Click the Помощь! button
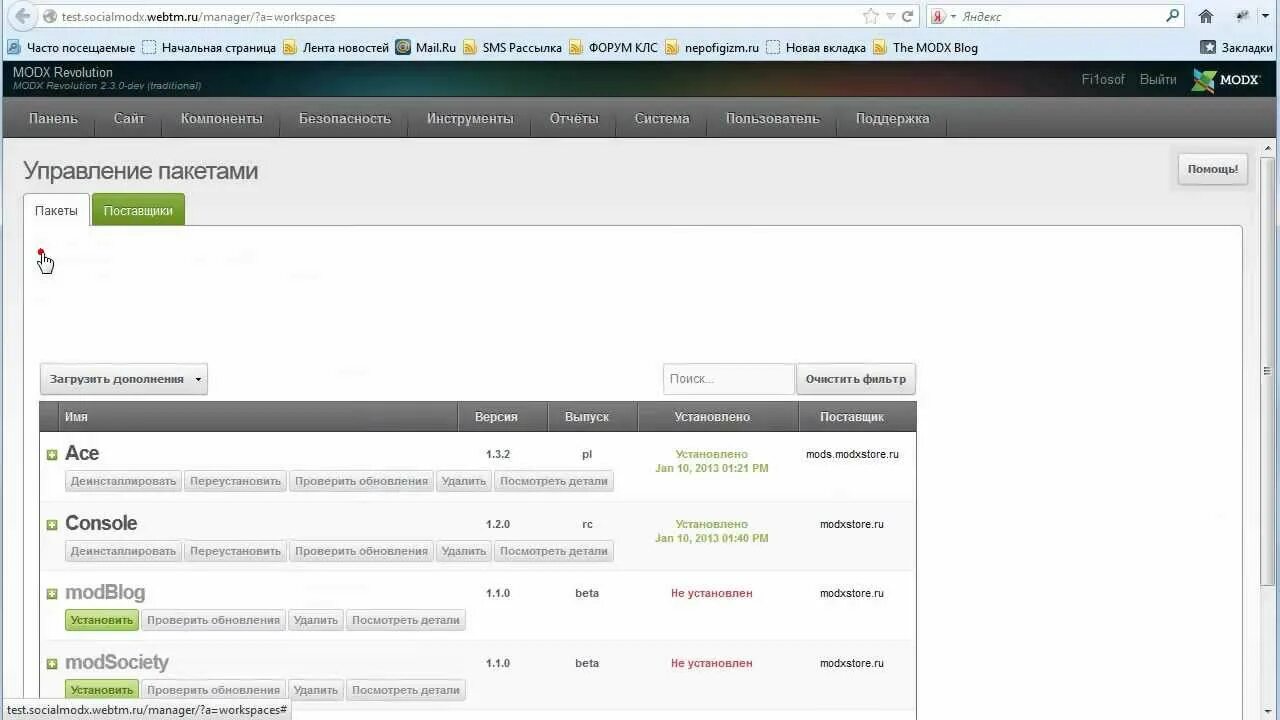Image resolution: width=1280 pixels, height=720 pixels. click(x=1213, y=169)
